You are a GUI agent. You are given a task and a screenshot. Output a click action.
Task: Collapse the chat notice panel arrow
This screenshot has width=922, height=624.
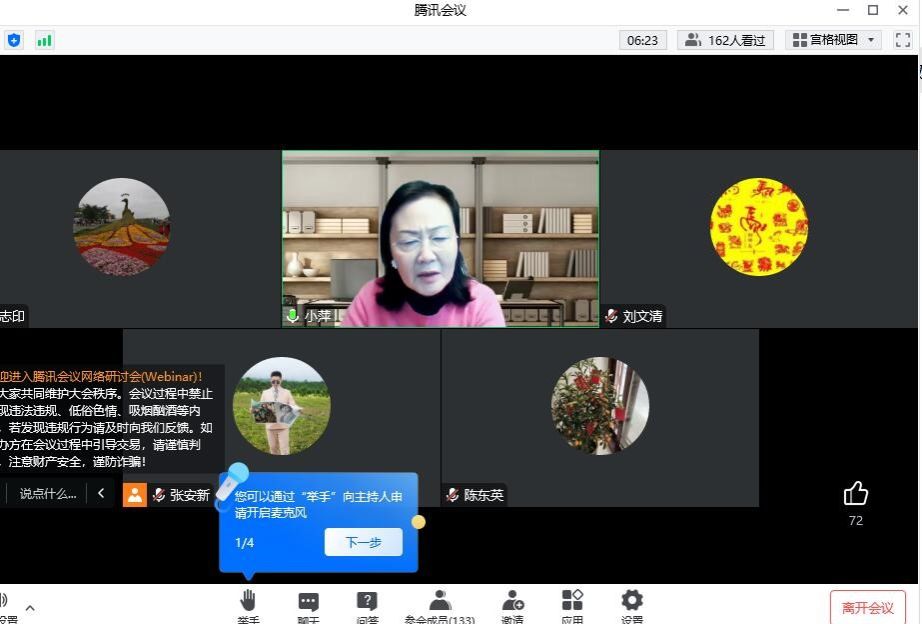(x=101, y=493)
